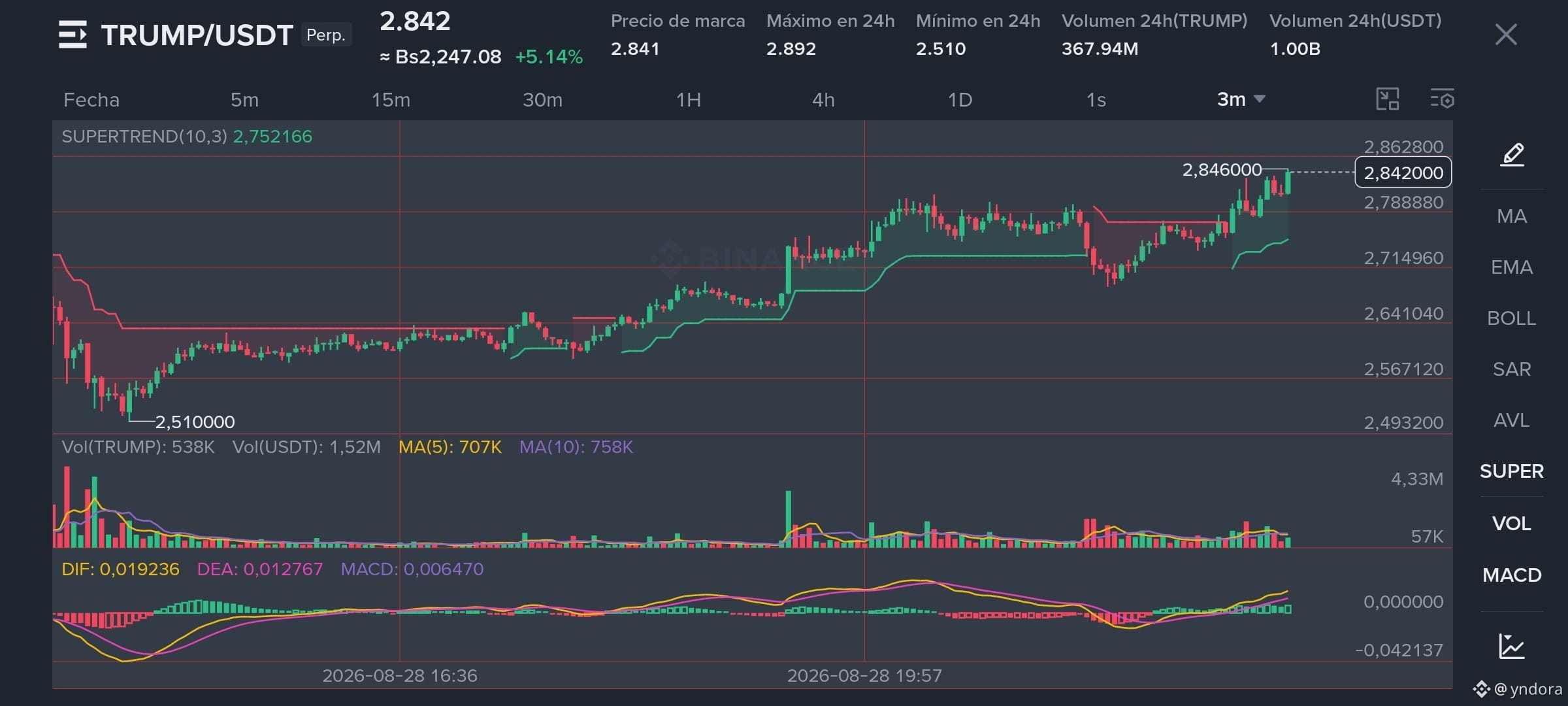Disable the VOL volume indicator
The height and width of the screenshot is (706, 1568).
[1512, 524]
